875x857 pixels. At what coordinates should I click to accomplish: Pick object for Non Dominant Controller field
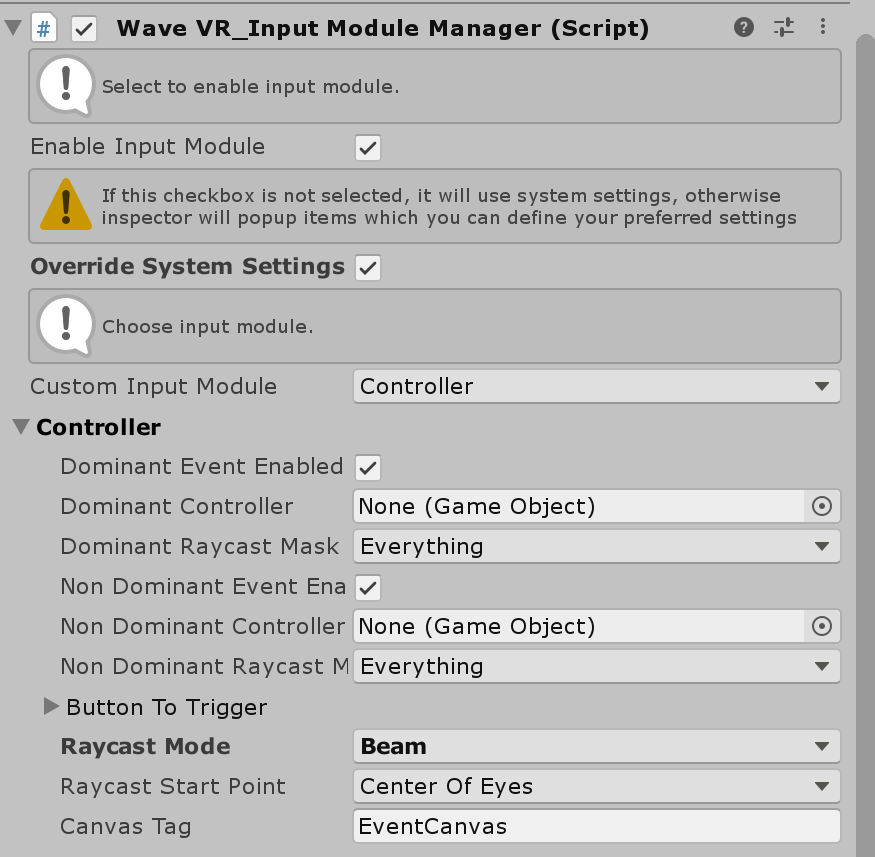pos(821,627)
